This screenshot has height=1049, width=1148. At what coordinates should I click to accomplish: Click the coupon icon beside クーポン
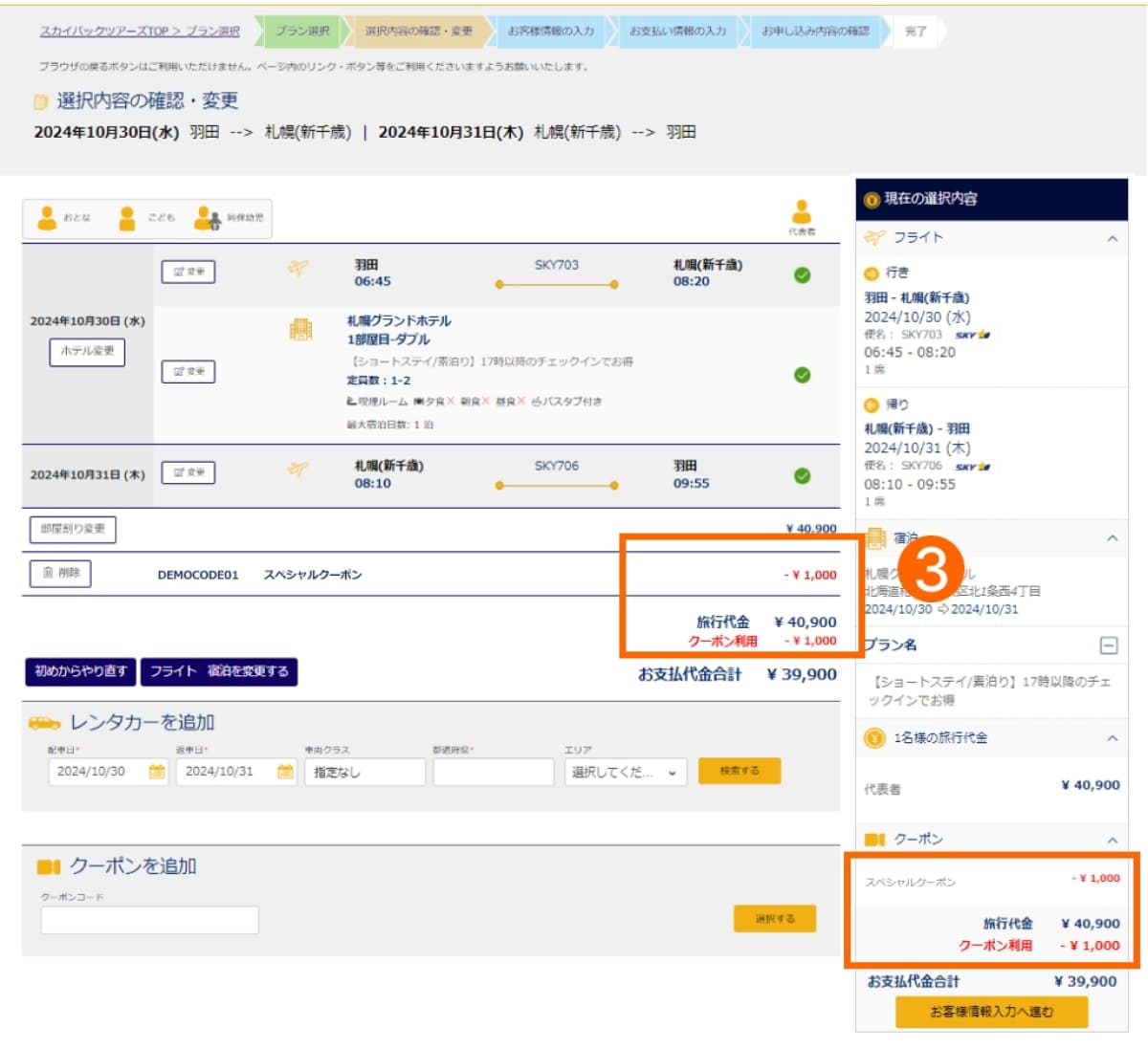click(877, 839)
